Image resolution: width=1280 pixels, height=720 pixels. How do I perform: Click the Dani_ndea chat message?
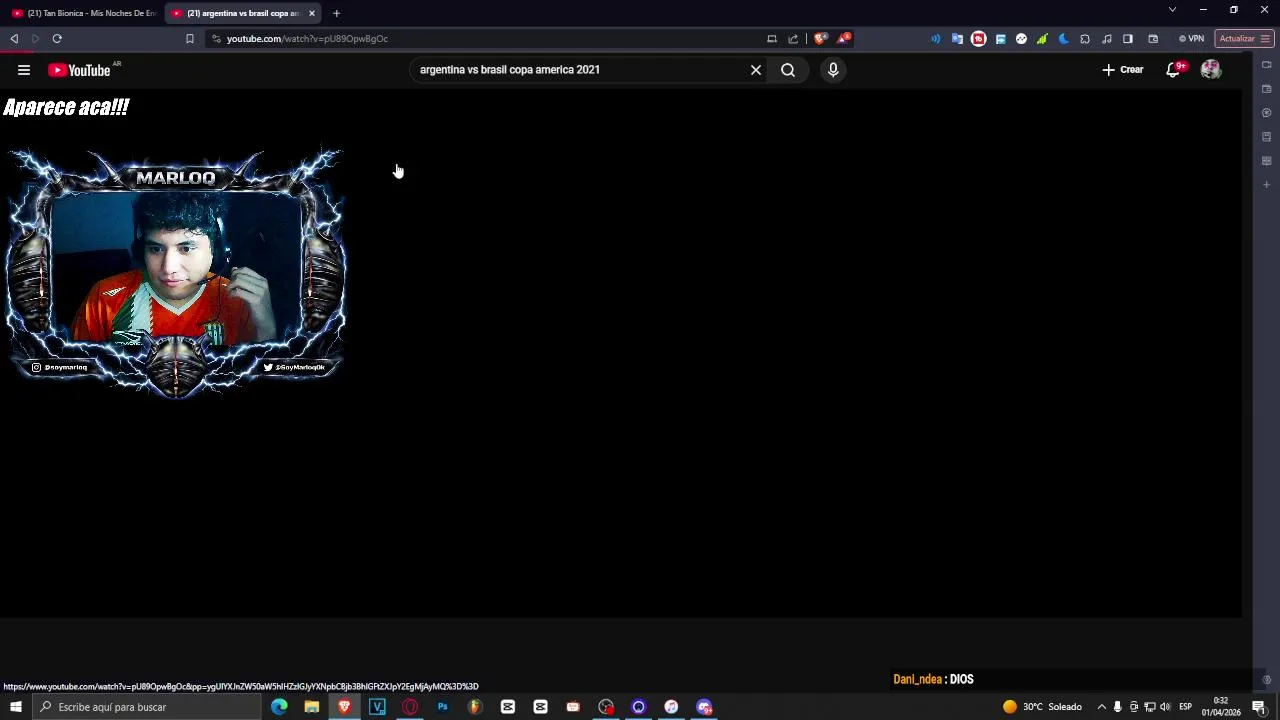coord(933,679)
